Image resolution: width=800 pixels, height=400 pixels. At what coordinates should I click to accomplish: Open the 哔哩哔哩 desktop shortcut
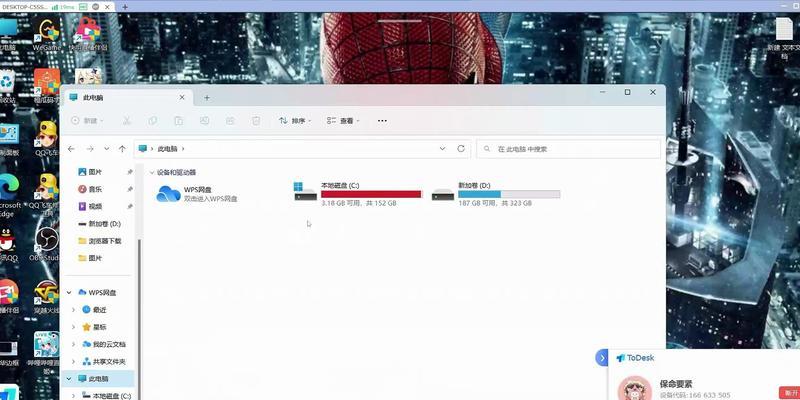tap(46, 352)
